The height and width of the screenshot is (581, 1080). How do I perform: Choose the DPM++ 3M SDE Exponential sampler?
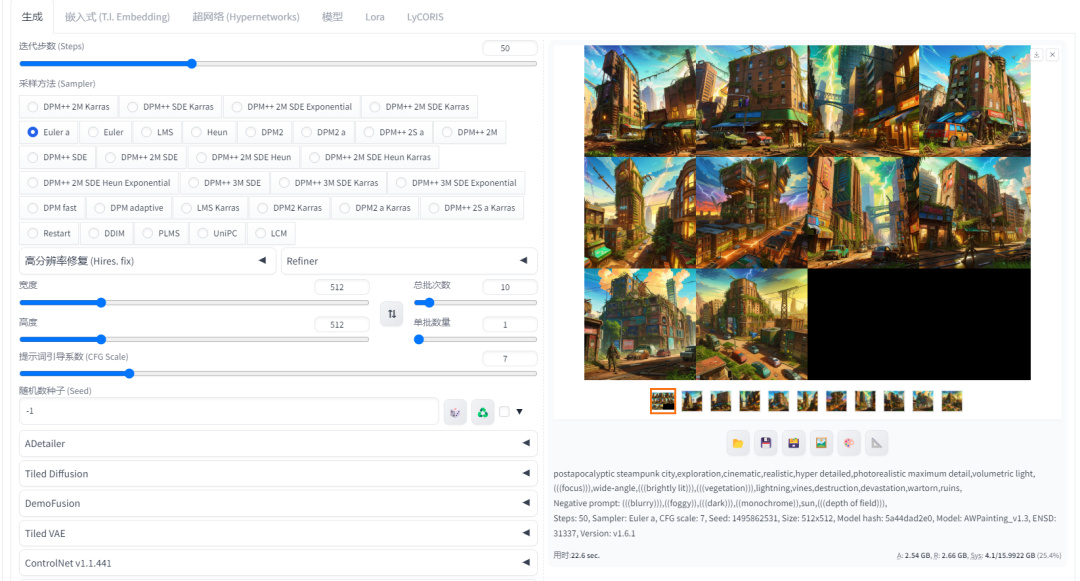pos(456,182)
